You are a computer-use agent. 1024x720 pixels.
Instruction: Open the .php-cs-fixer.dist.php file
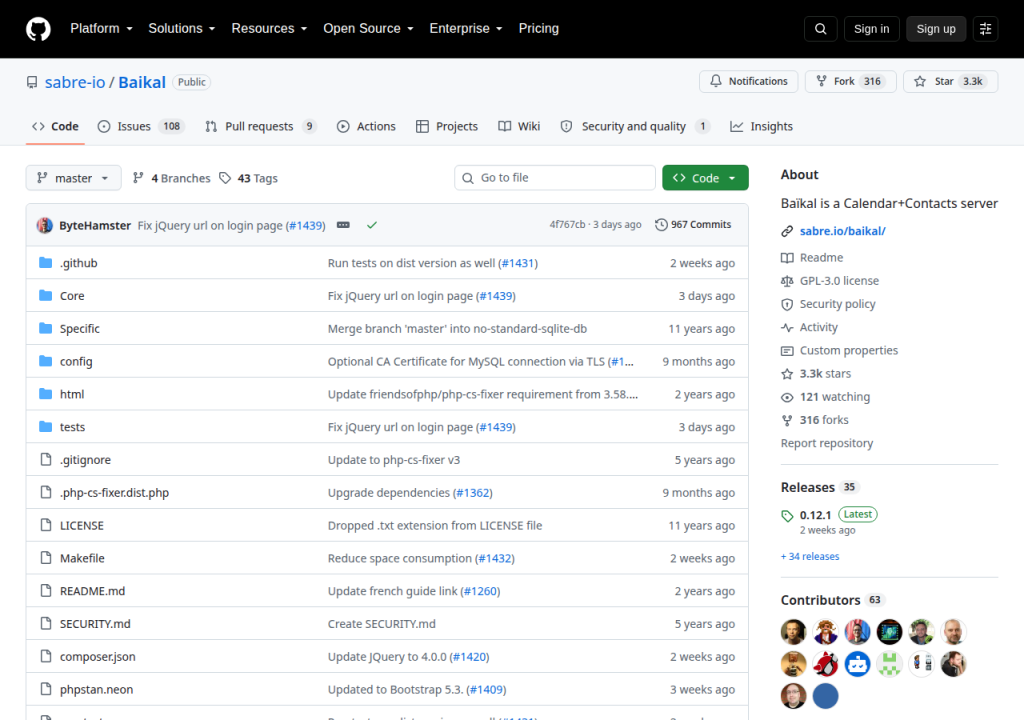click(x=114, y=493)
